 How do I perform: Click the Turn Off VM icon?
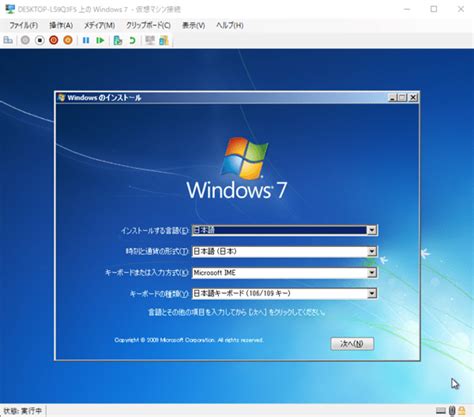pos(40,40)
